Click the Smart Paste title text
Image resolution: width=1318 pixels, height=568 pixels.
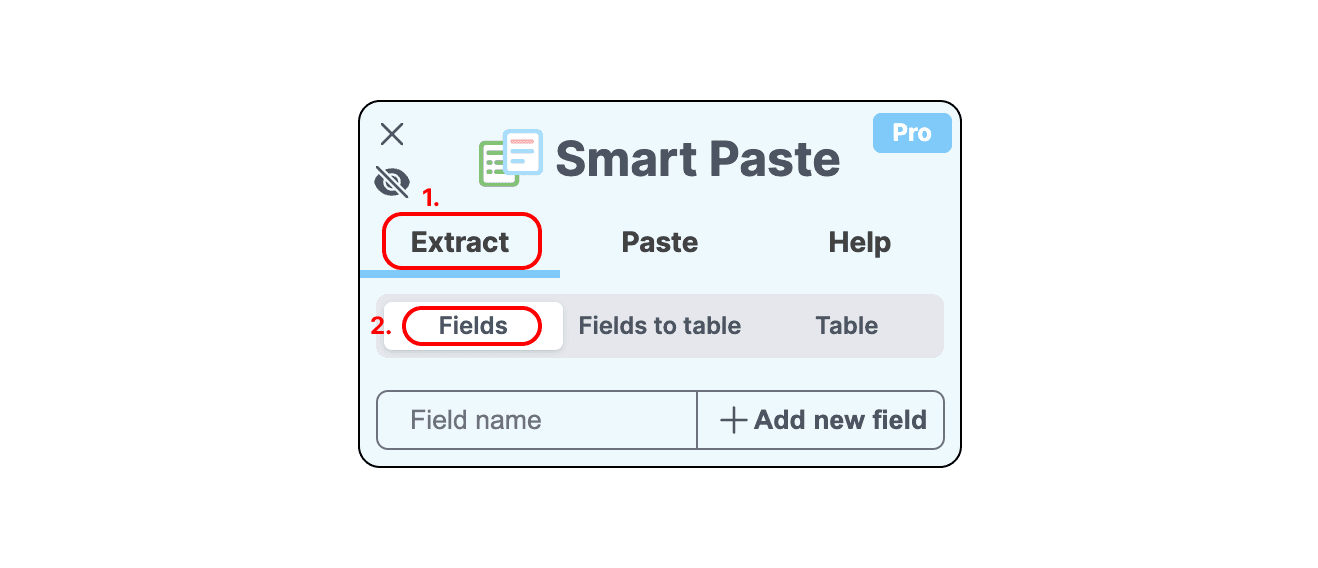pos(698,160)
